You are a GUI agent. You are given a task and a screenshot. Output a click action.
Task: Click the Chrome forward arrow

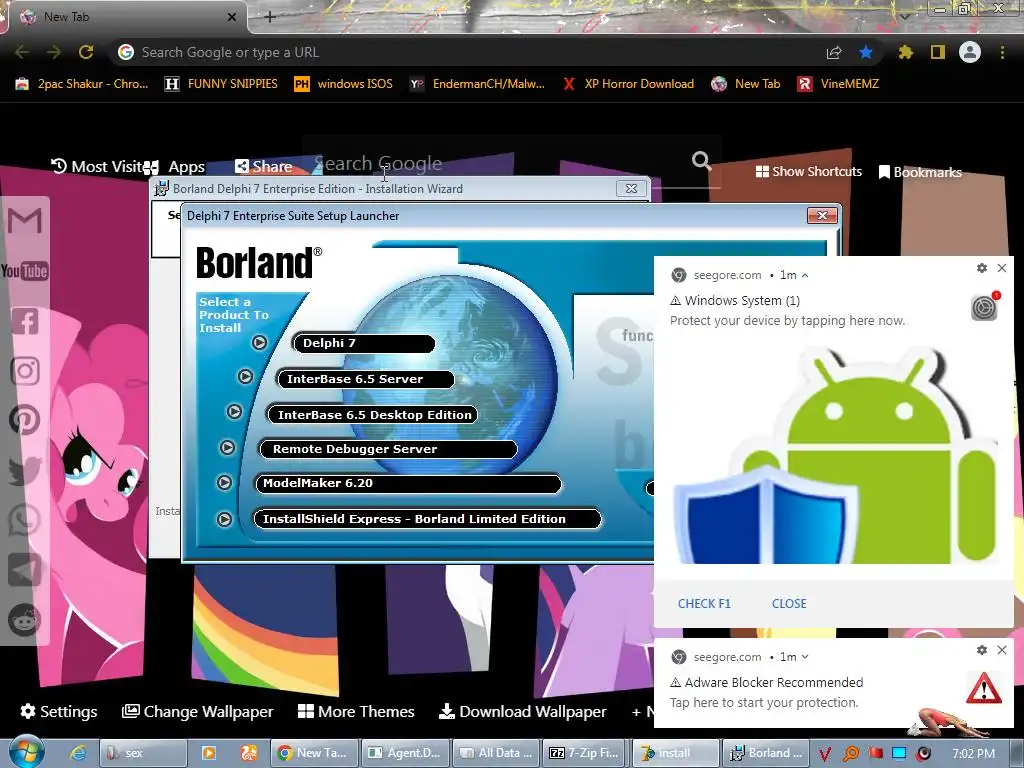click(x=54, y=52)
